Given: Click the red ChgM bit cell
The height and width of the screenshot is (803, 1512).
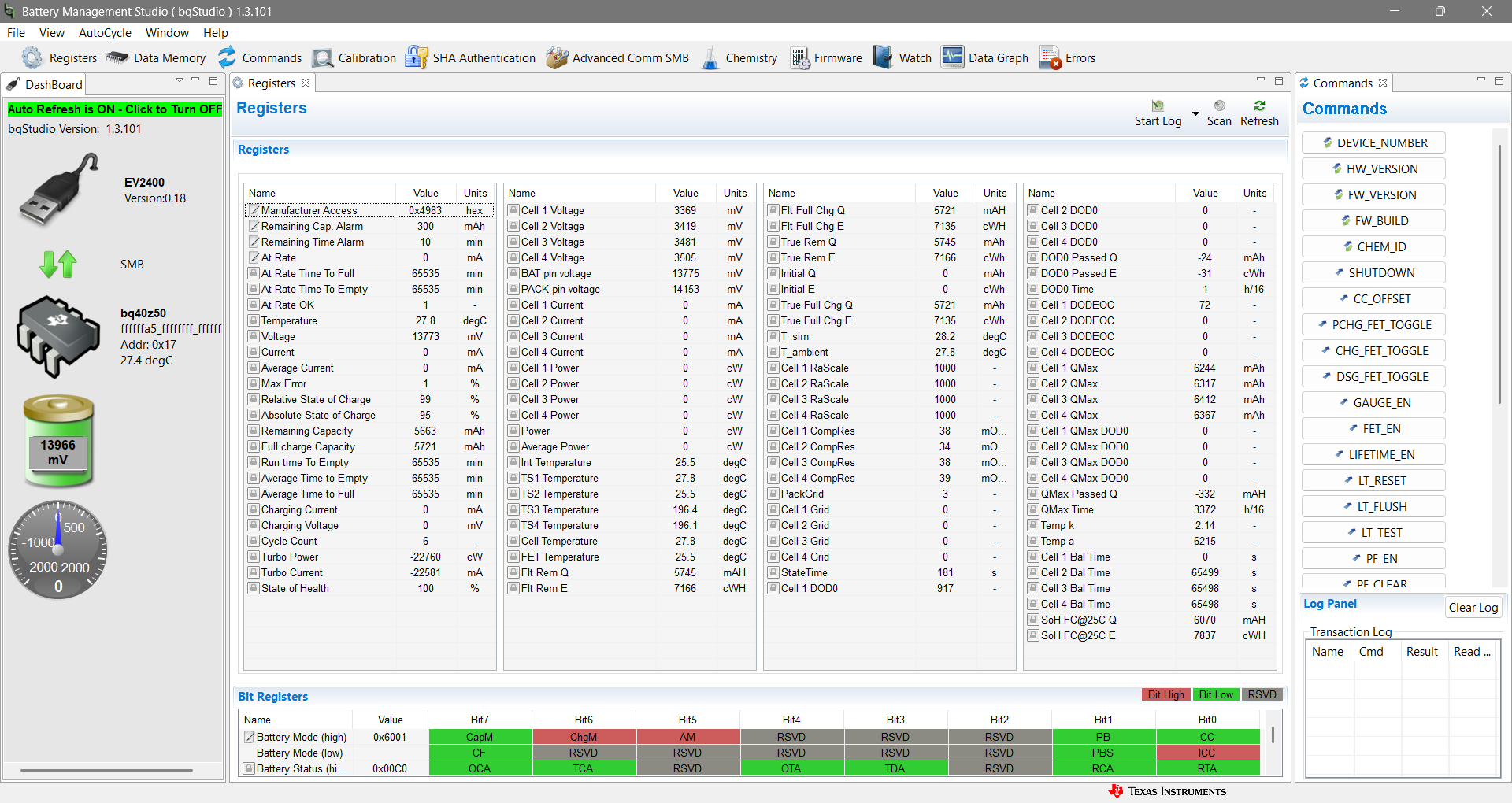Looking at the screenshot, I should click(x=584, y=737).
